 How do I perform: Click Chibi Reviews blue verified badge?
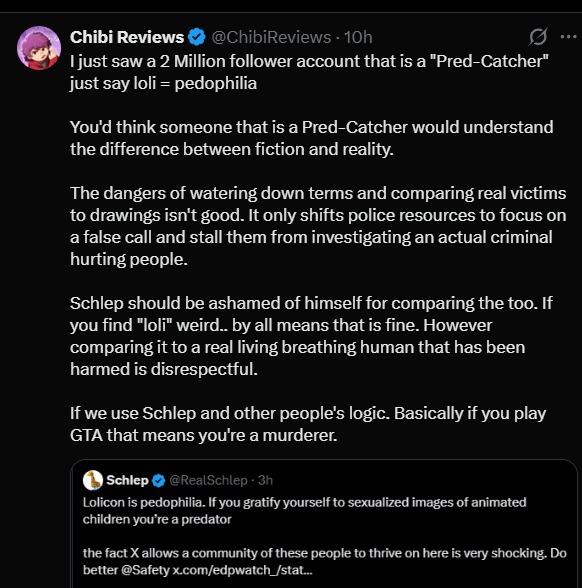[197, 37]
